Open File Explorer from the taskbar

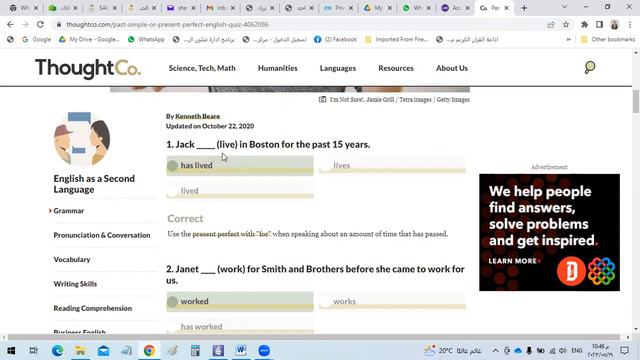[x=80, y=351]
